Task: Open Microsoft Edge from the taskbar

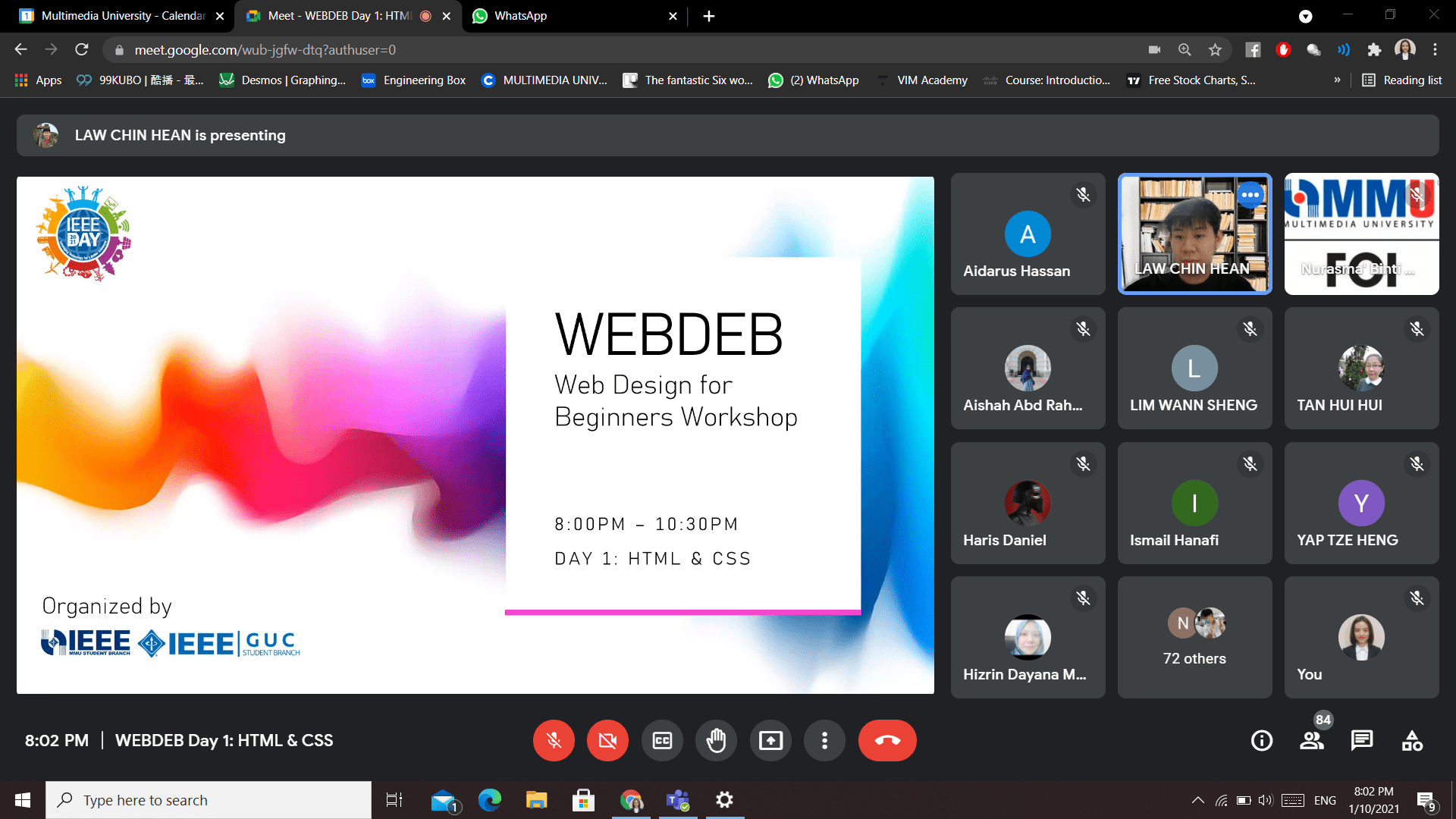Action: point(490,800)
